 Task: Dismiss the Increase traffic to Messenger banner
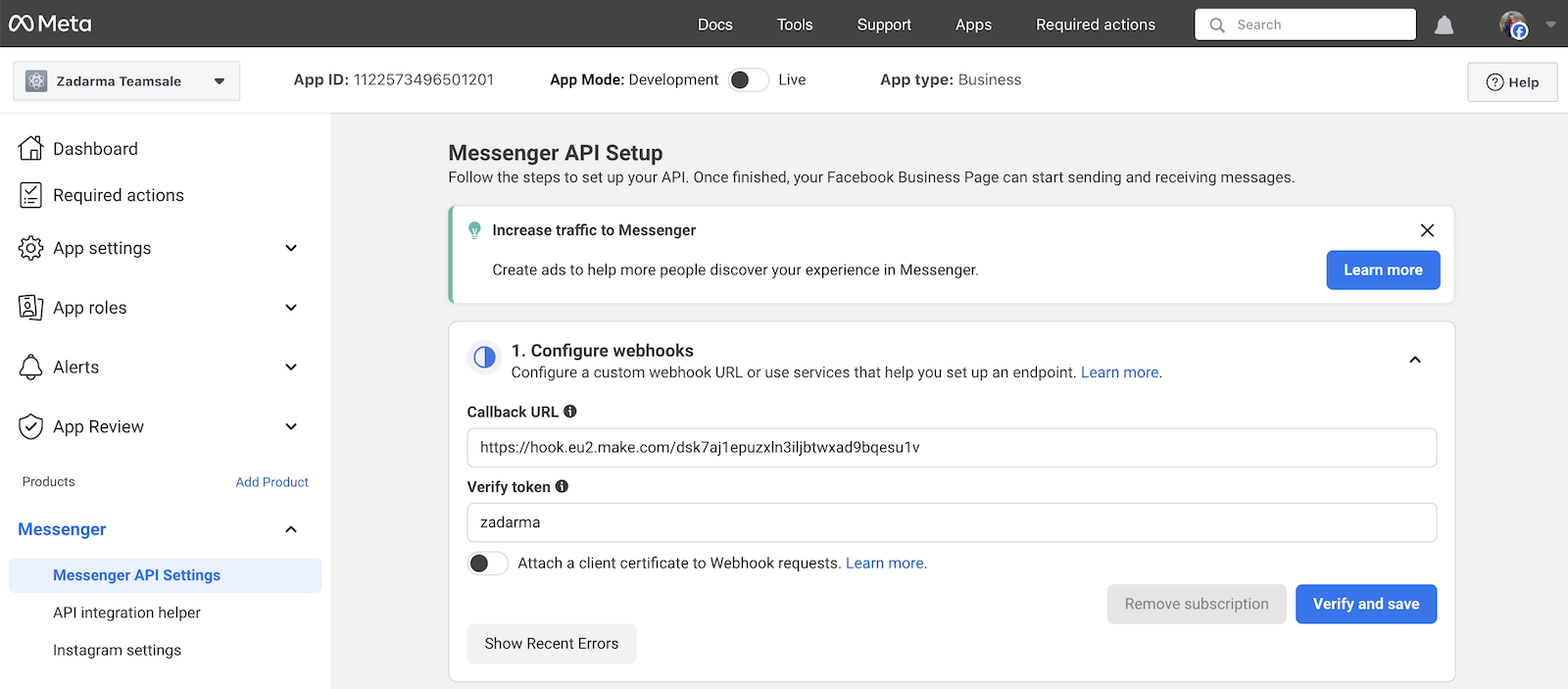coord(1427,230)
